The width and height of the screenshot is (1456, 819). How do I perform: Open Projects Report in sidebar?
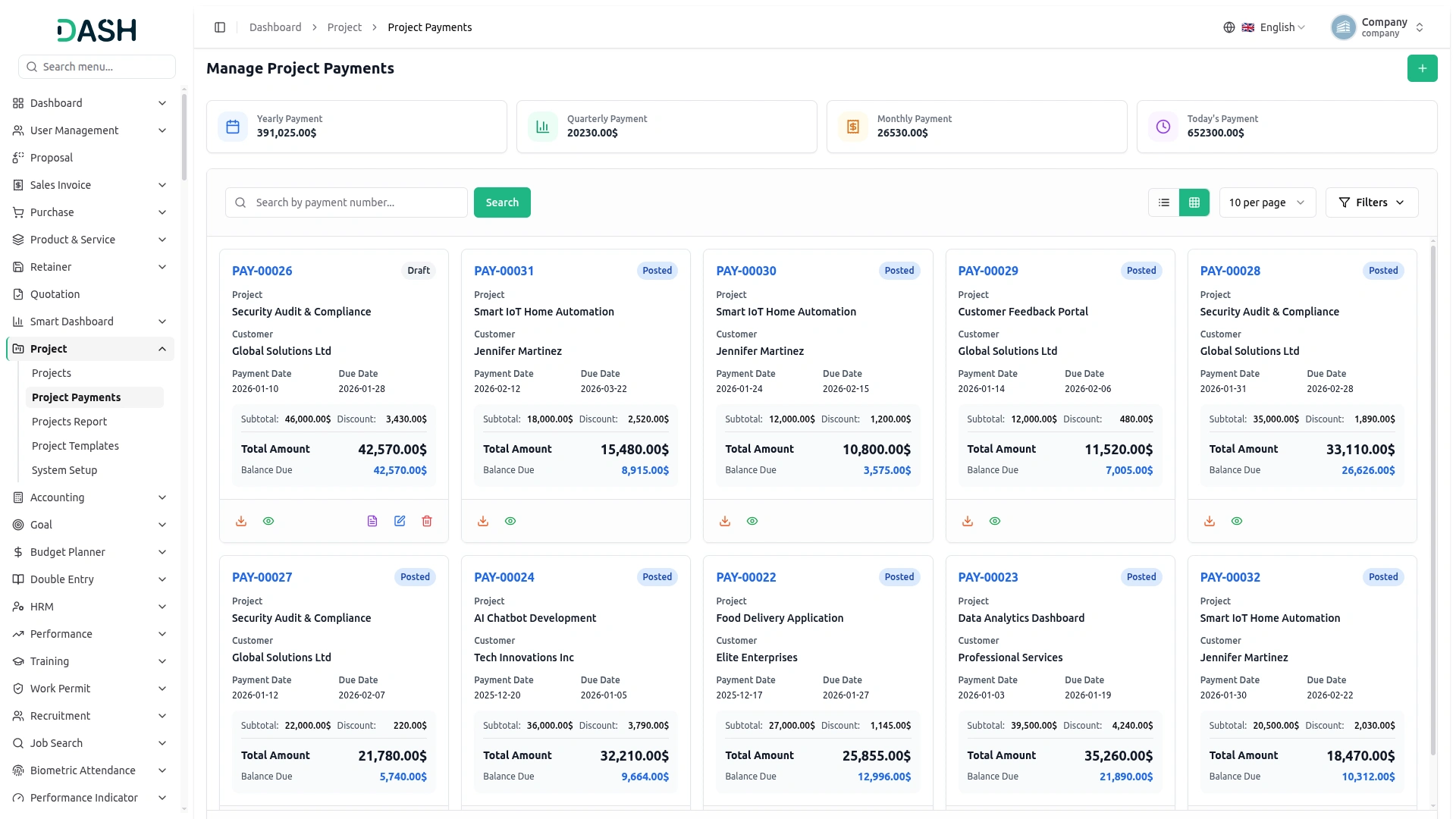69,422
